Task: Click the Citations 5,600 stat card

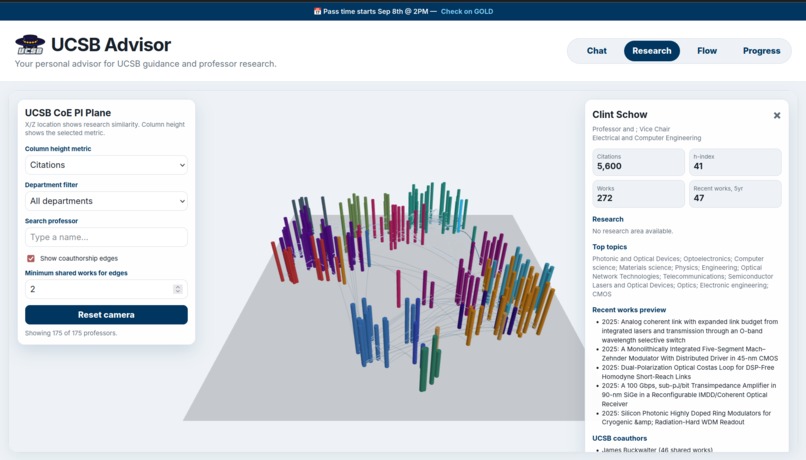Action: click(x=638, y=162)
